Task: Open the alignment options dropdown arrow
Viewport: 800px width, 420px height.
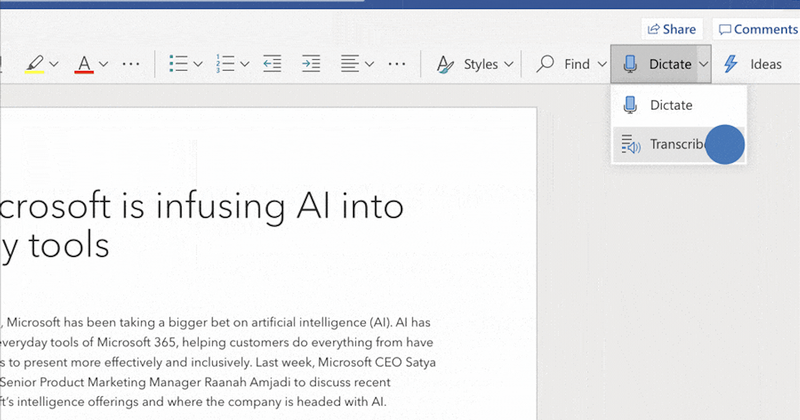Action: (369, 64)
